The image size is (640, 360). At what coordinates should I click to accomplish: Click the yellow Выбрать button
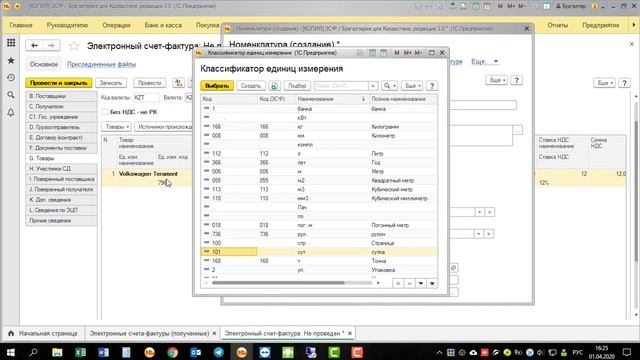[217, 86]
